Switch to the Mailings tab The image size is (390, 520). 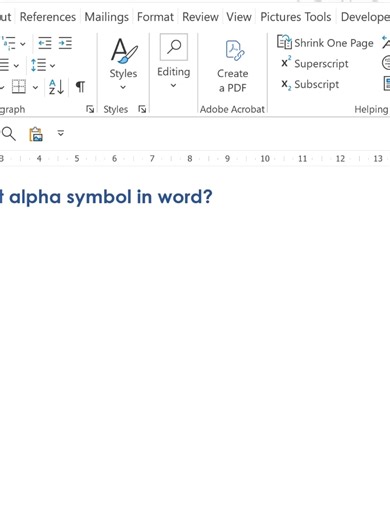106,17
